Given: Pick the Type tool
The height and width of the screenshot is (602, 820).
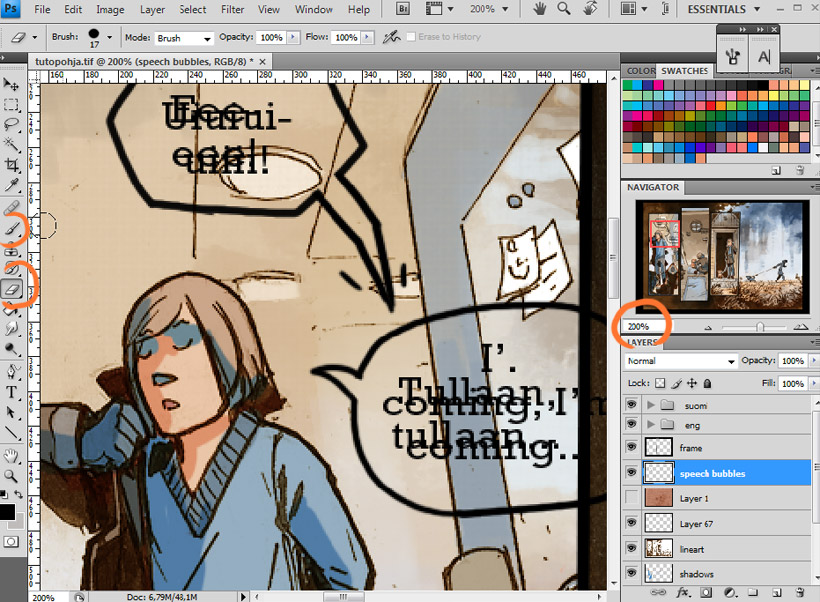Looking at the screenshot, I should pos(13,393).
